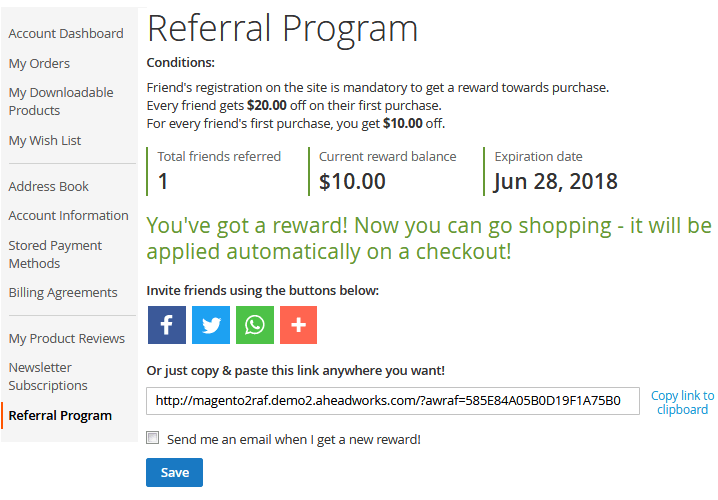View My Wish List
The height and width of the screenshot is (500, 718).
(x=45, y=140)
